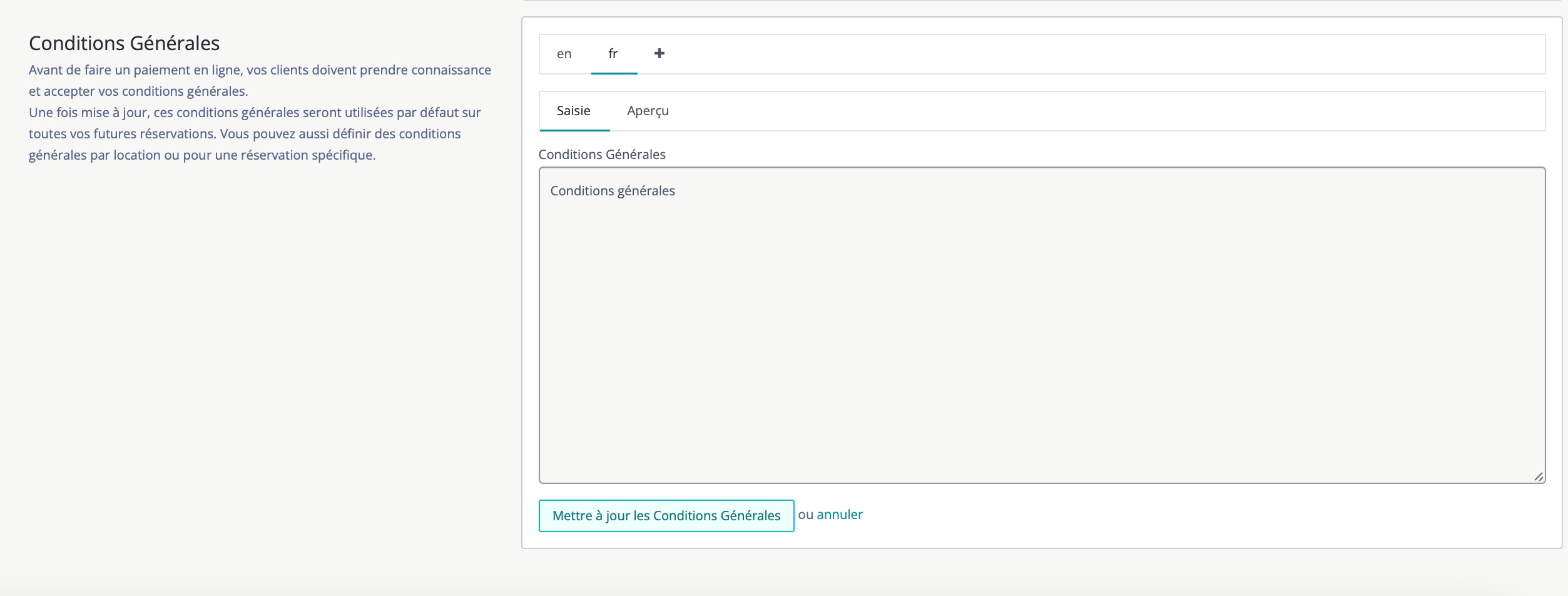Click the 'et accepter vos conditions générales' line
1568x596 pixels.
click(138, 91)
